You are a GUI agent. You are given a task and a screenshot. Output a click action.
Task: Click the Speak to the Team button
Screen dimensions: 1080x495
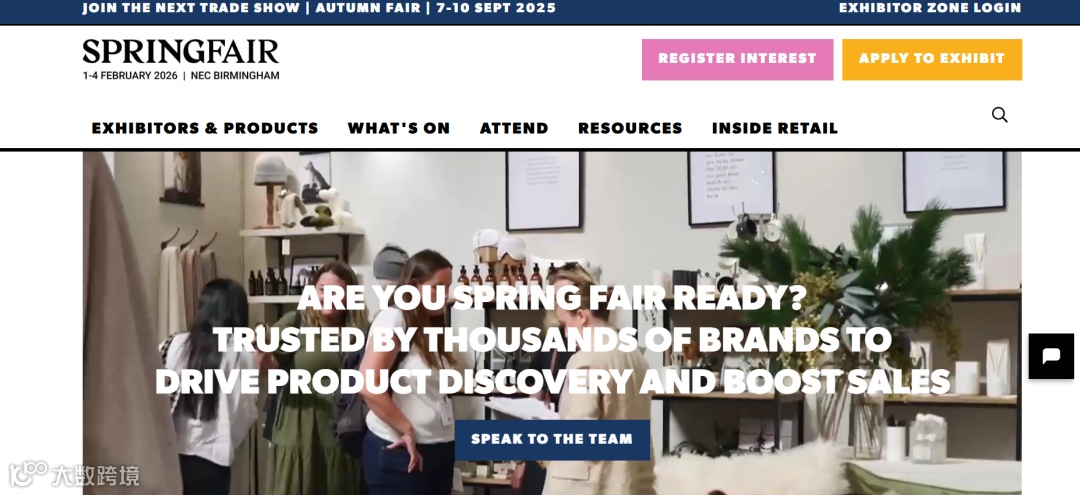pyautogui.click(x=552, y=440)
